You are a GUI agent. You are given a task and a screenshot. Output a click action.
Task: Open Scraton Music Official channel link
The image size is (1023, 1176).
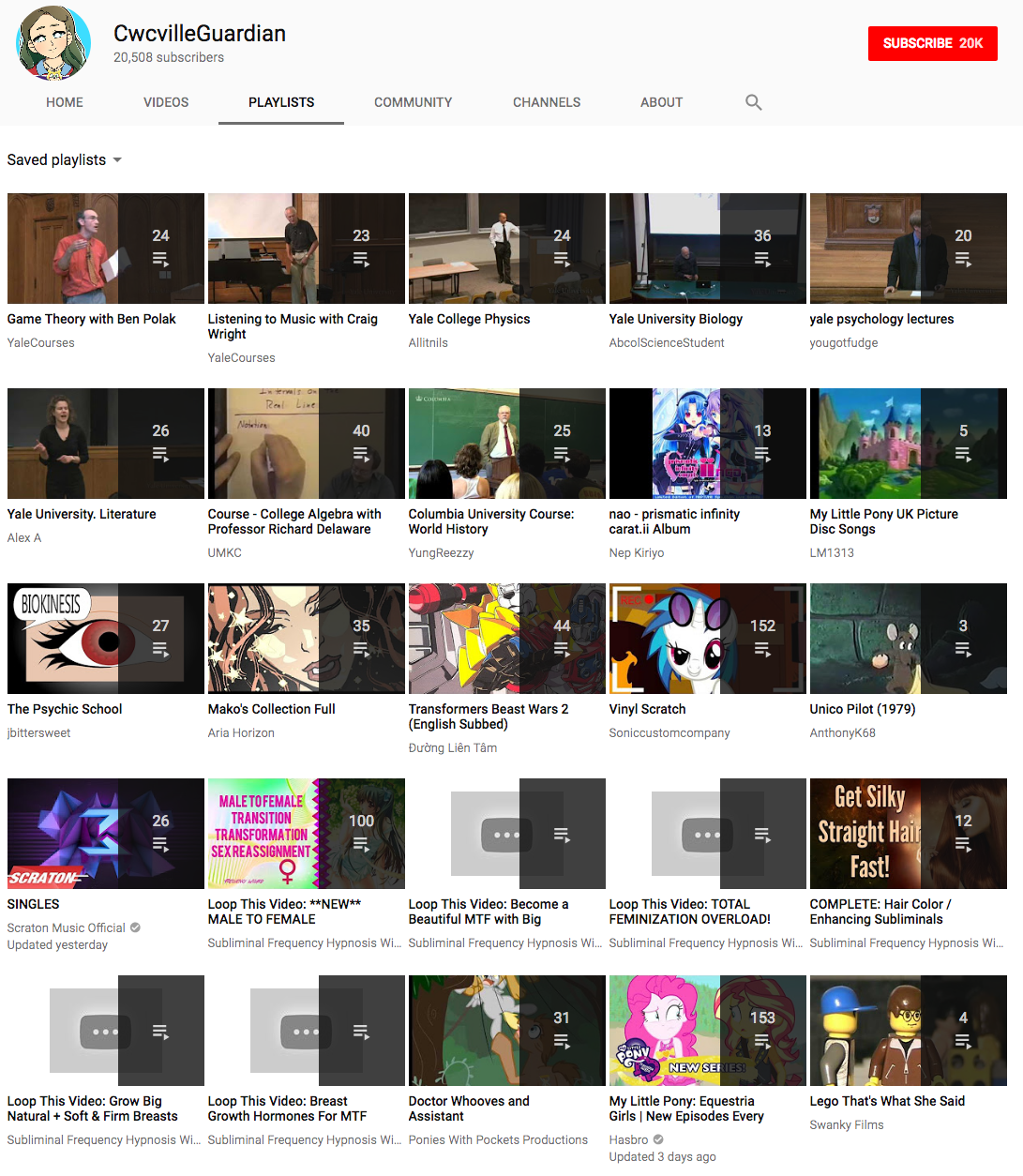tap(67, 927)
